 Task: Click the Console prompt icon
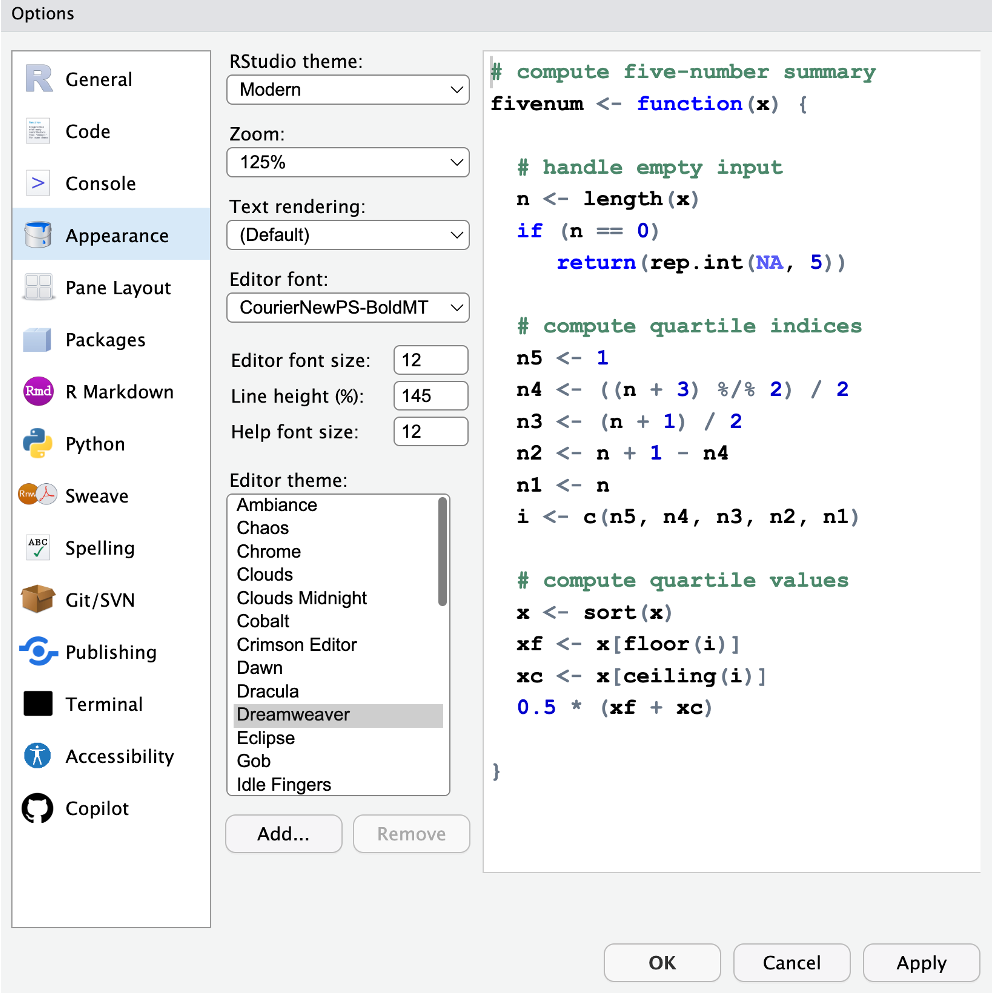click(38, 183)
